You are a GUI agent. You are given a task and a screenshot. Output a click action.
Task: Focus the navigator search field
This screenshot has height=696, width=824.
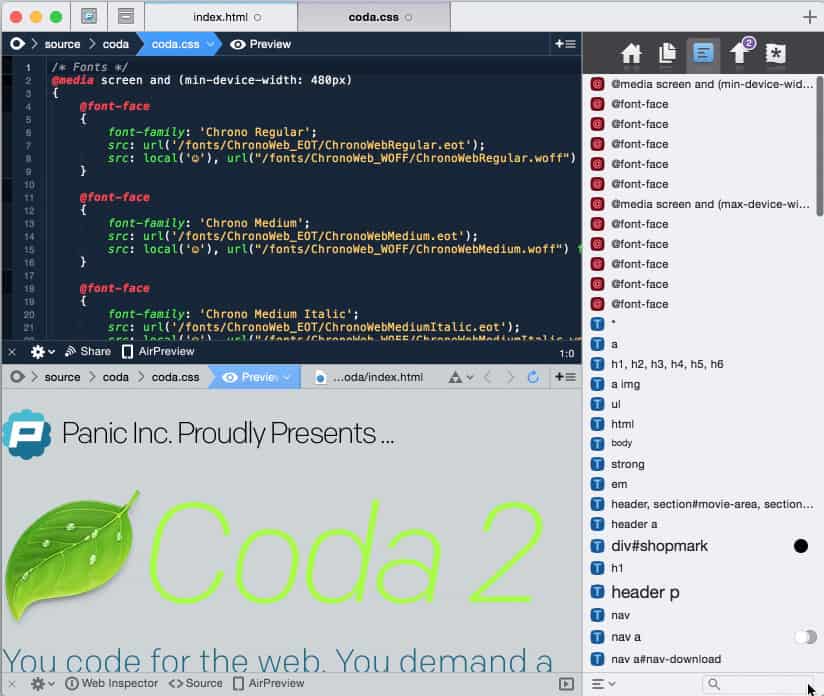point(758,683)
